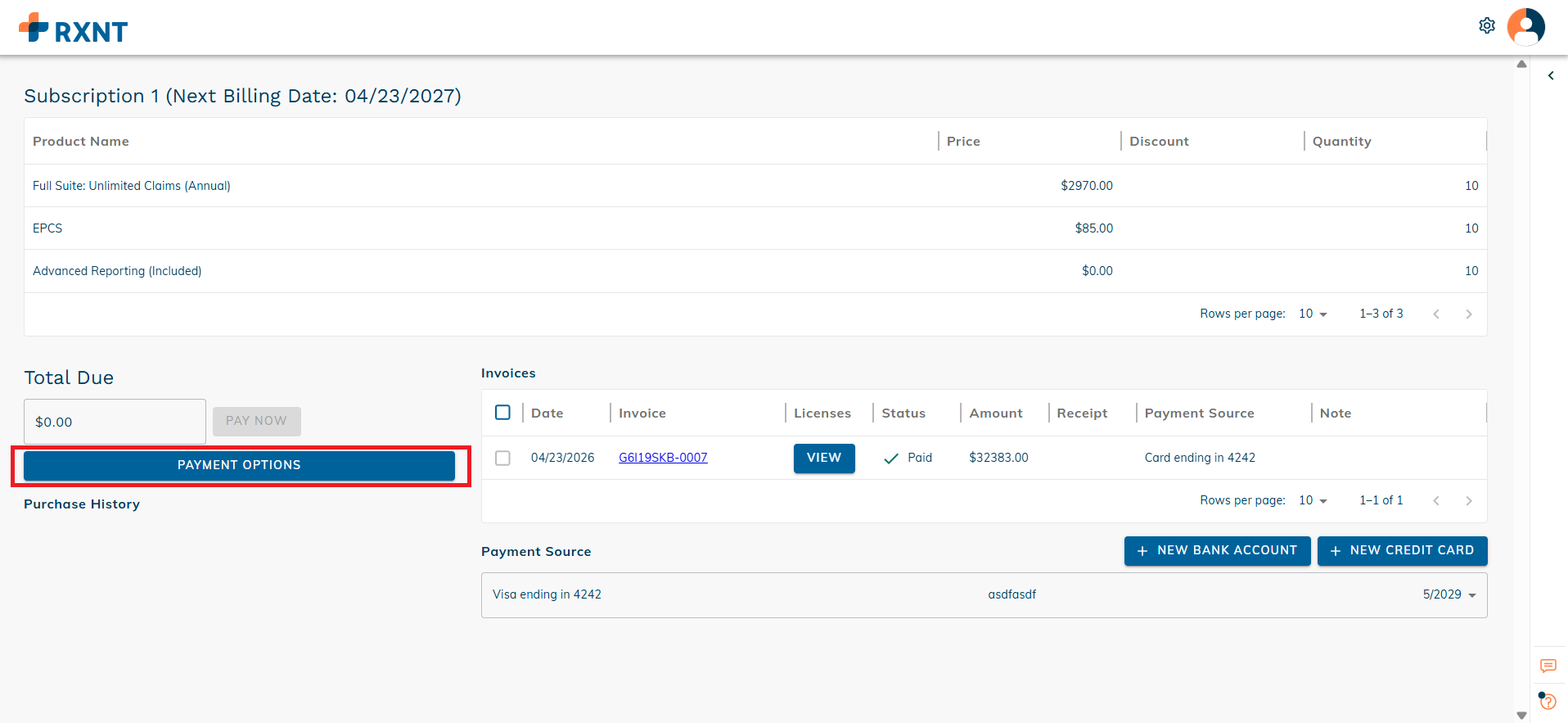
Task: Open the settings gear icon
Action: (x=1487, y=26)
